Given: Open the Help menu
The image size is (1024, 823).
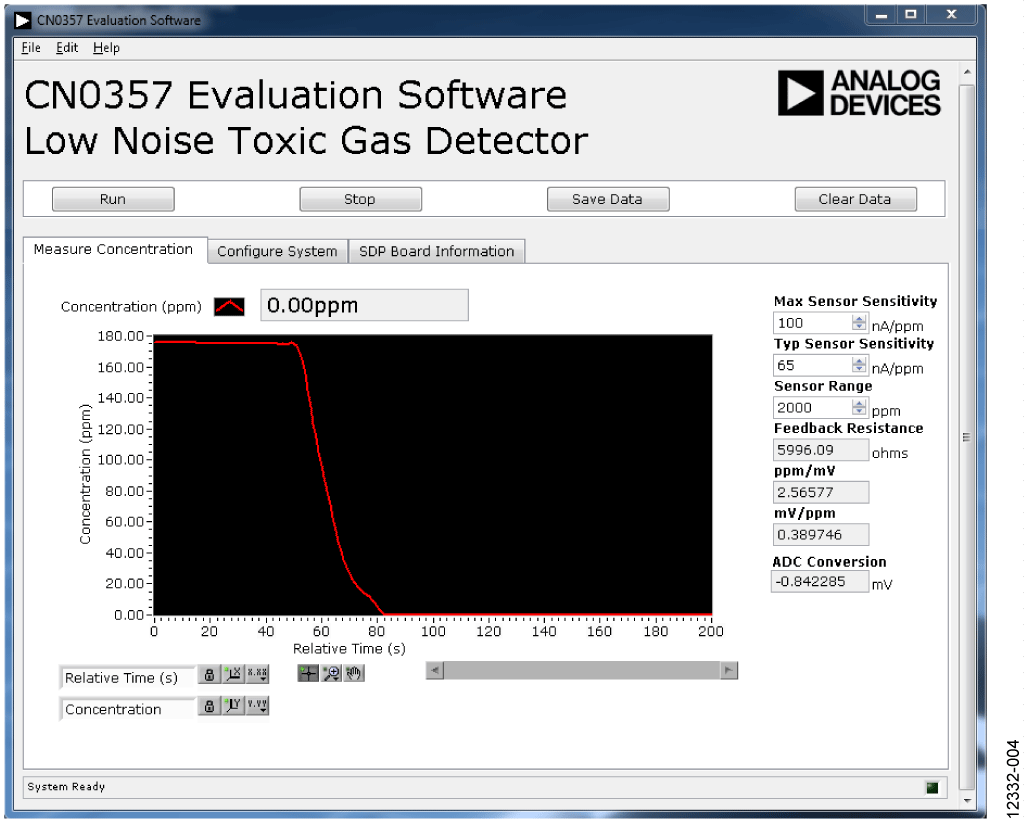Looking at the screenshot, I should coord(106,48).
